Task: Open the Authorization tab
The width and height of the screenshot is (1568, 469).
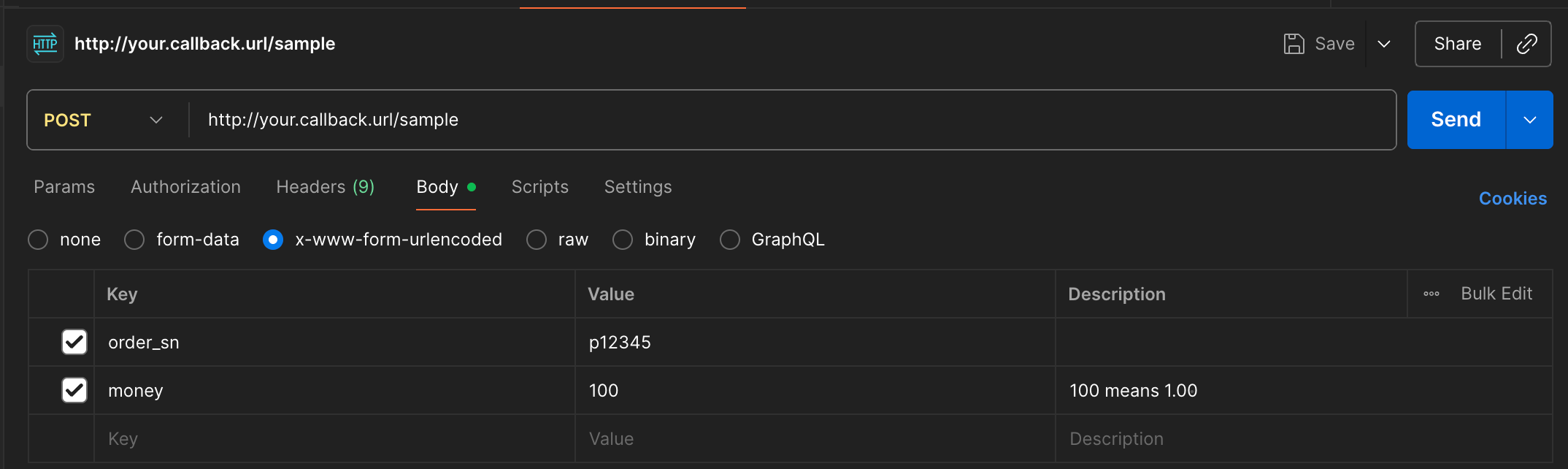Action: 185,187
